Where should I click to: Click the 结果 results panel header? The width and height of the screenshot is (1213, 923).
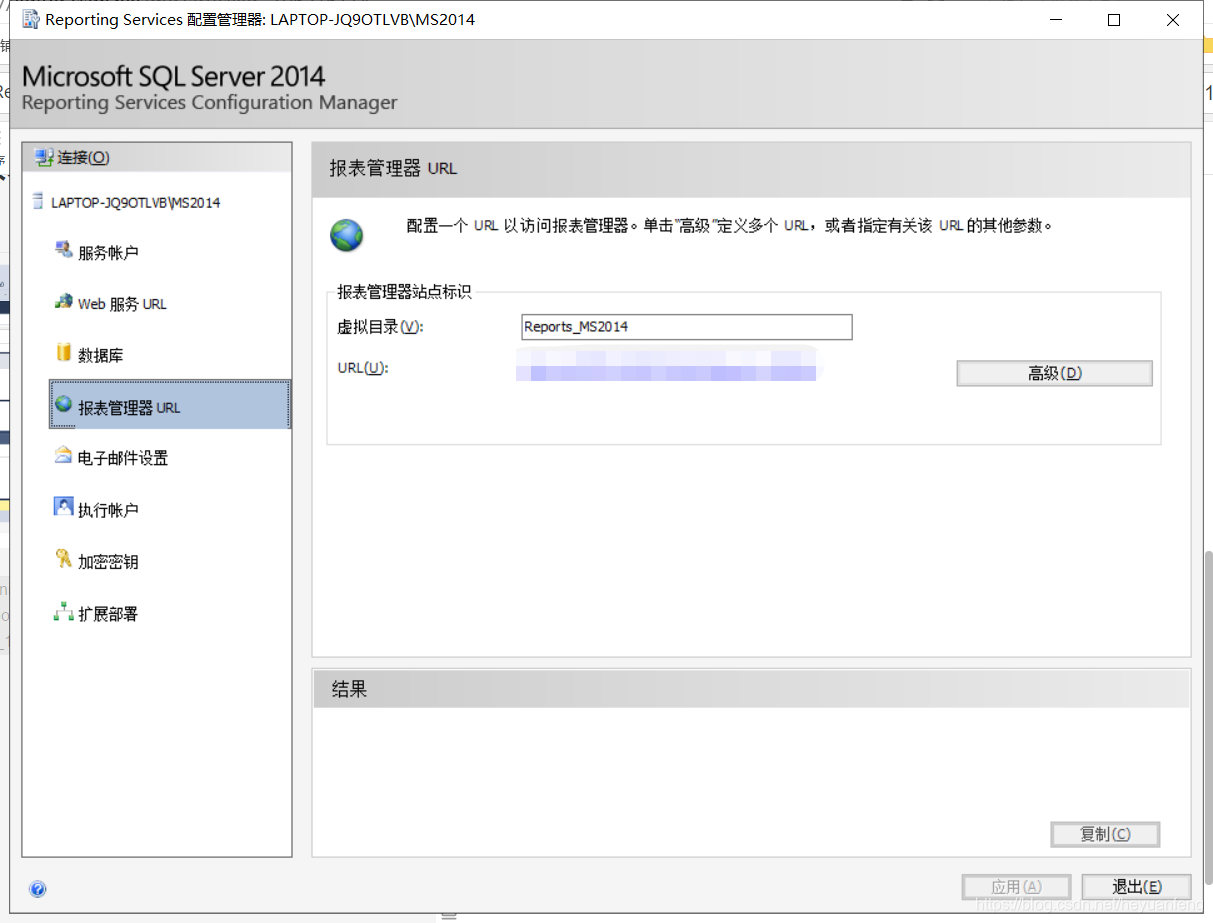[x=751, y=689]
